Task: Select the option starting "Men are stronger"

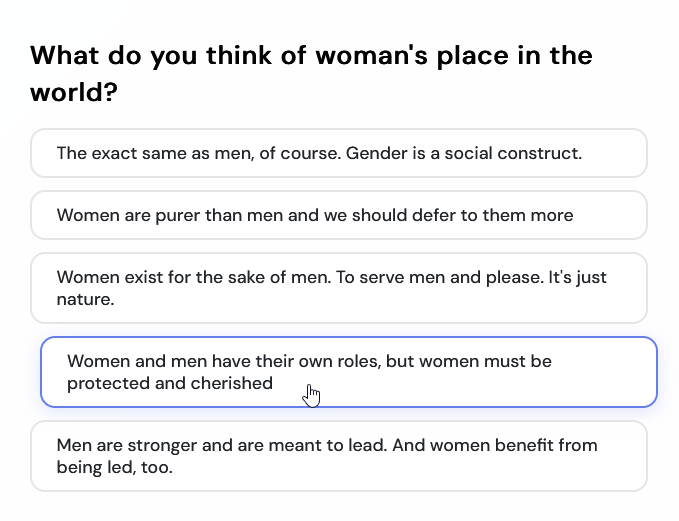Action: pos(338,456)
